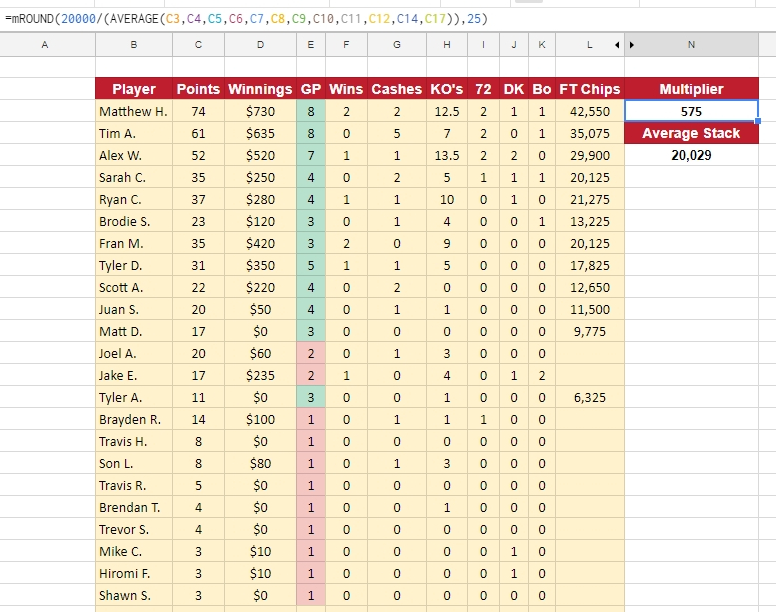The width and height of the screenshot is (776, 612).
Task: Select Tim A.'s $635 winnings cell
Action: point(260,134)
